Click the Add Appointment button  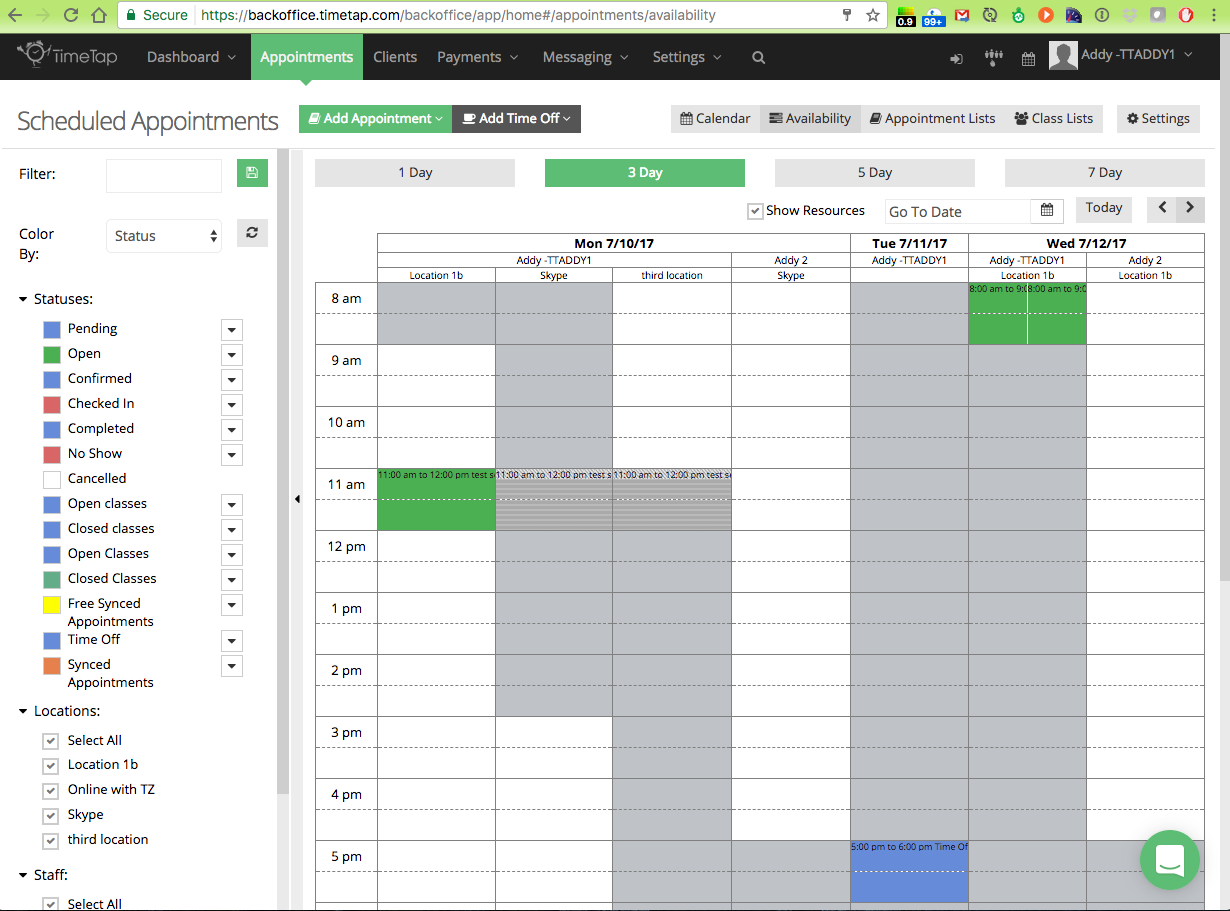pyautogui.click(x=375, y=119)
